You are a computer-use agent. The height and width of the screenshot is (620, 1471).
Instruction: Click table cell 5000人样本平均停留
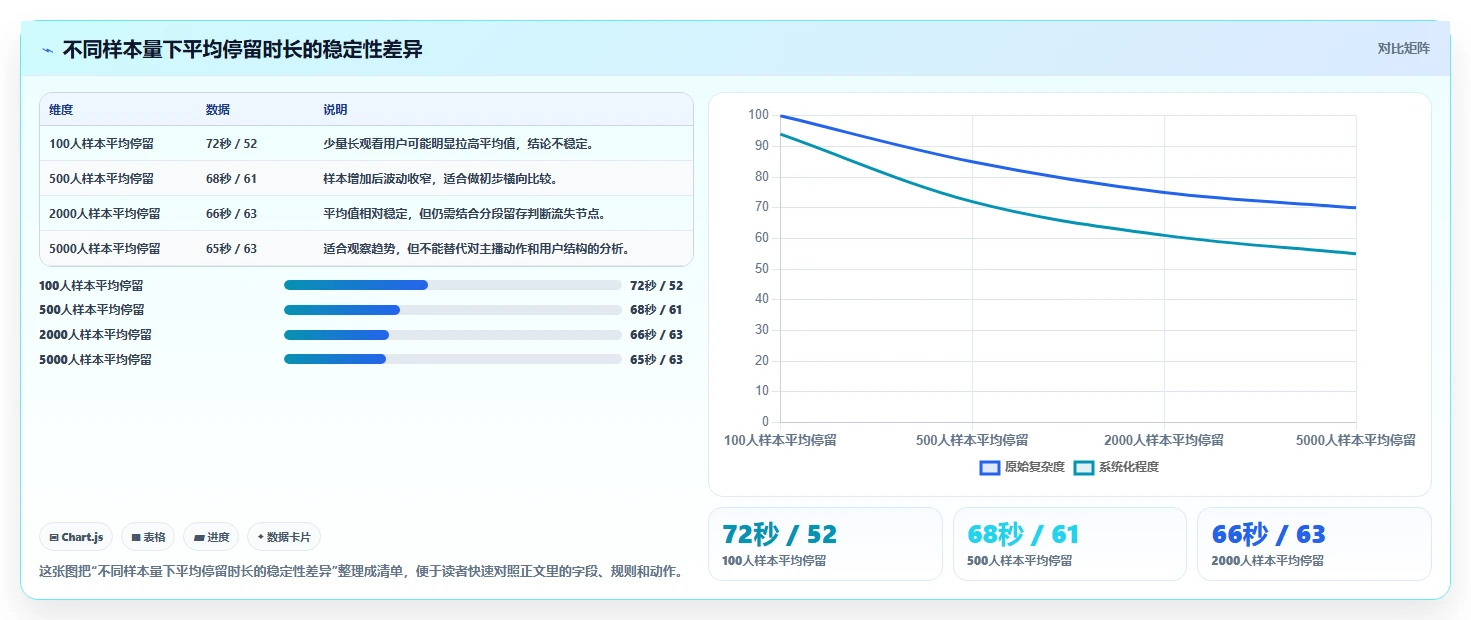pos(105,249)
